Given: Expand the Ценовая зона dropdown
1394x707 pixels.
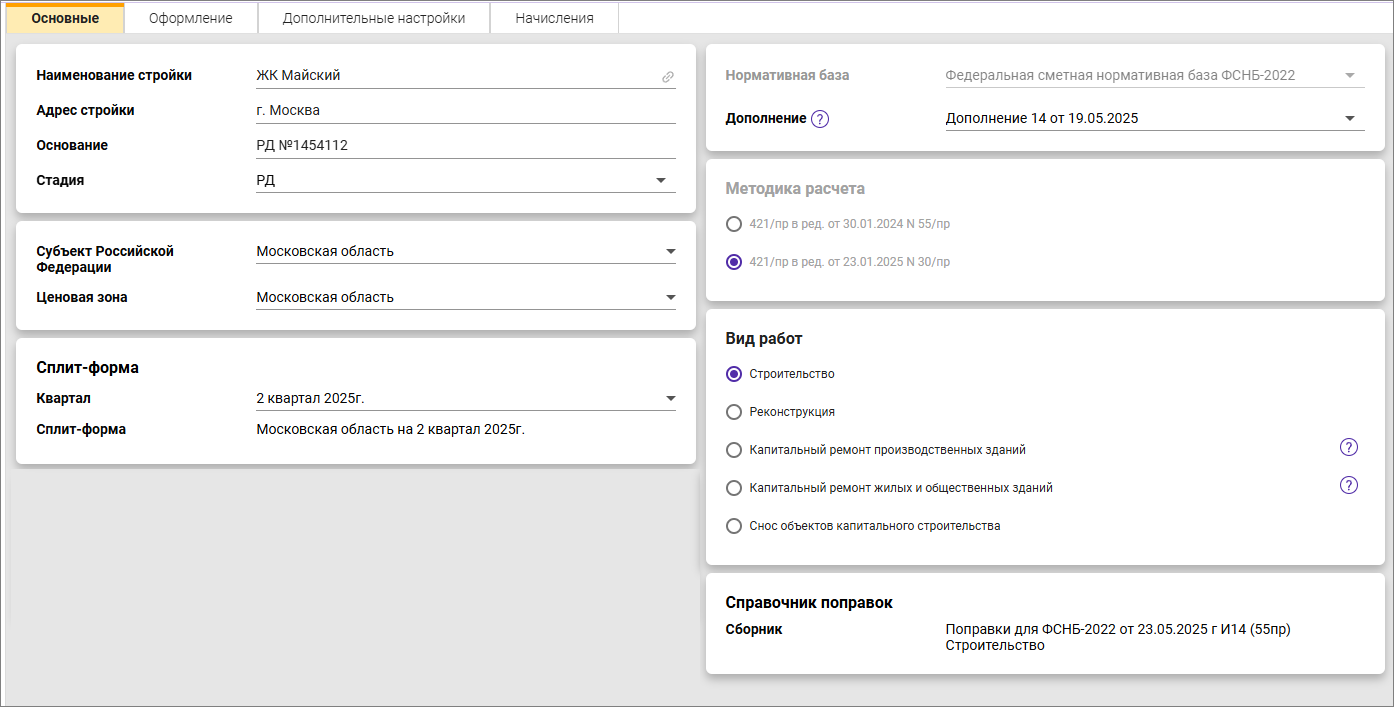Looking at the screenshot, I should (669, 298).
